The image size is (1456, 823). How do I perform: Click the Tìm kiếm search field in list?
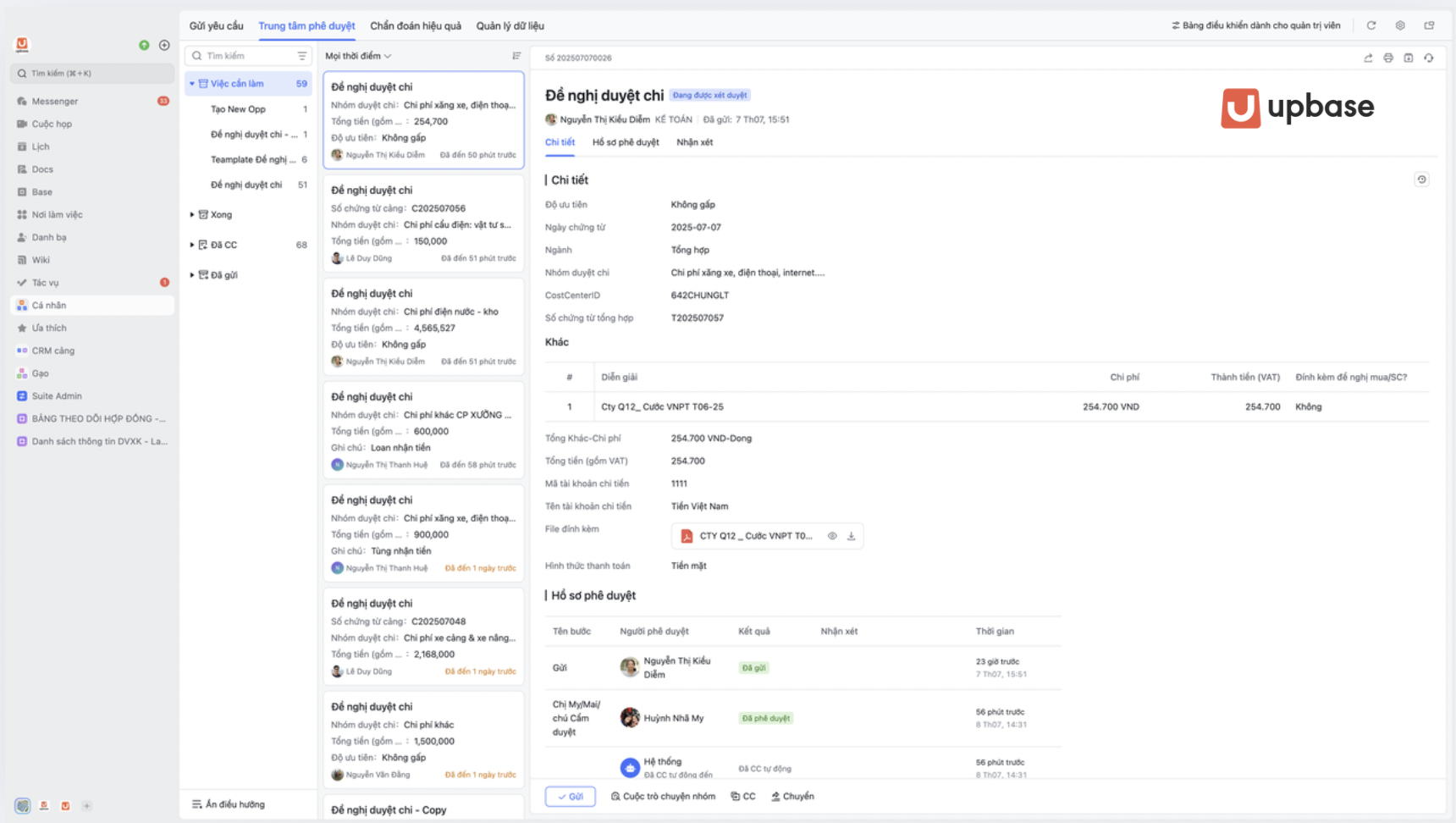tap(249, 56)
